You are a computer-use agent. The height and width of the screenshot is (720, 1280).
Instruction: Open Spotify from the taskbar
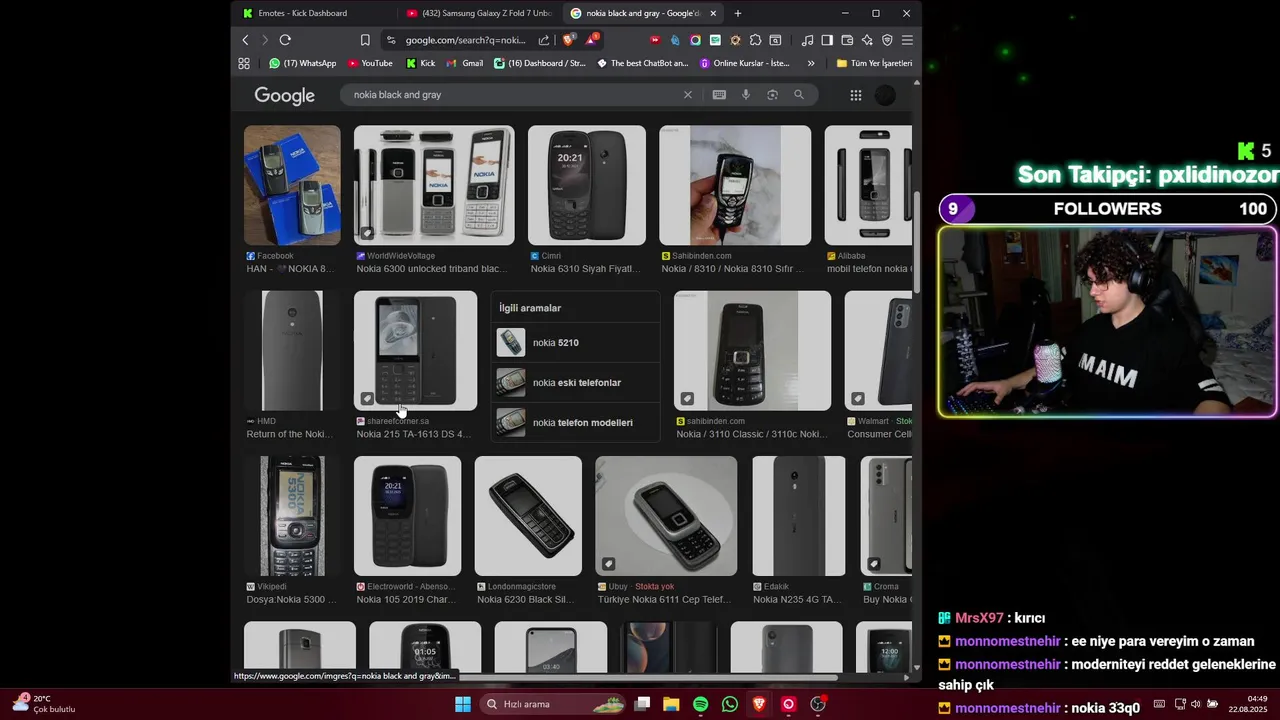coord(700,704)
